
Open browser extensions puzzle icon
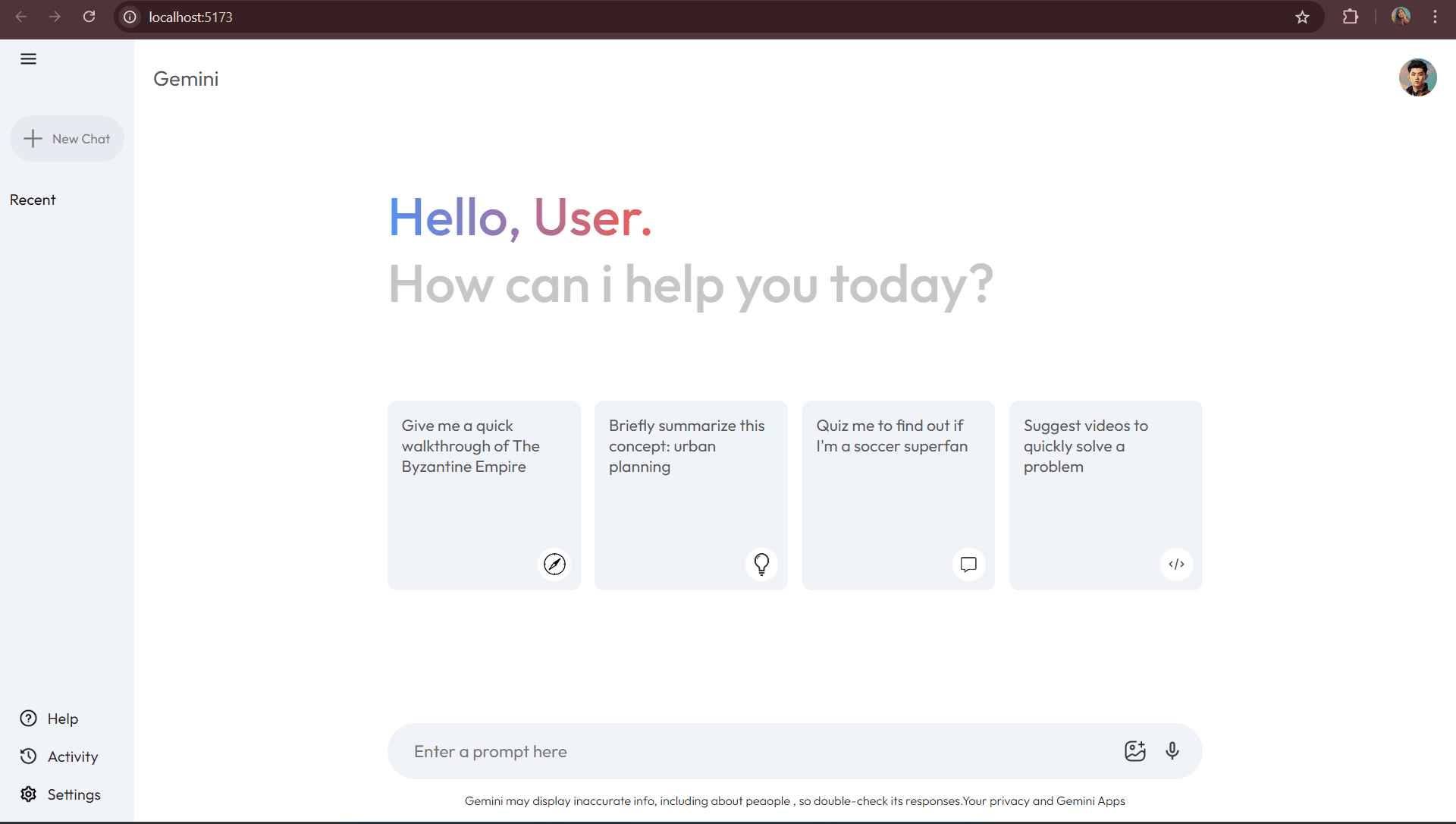coord(1351,17)
